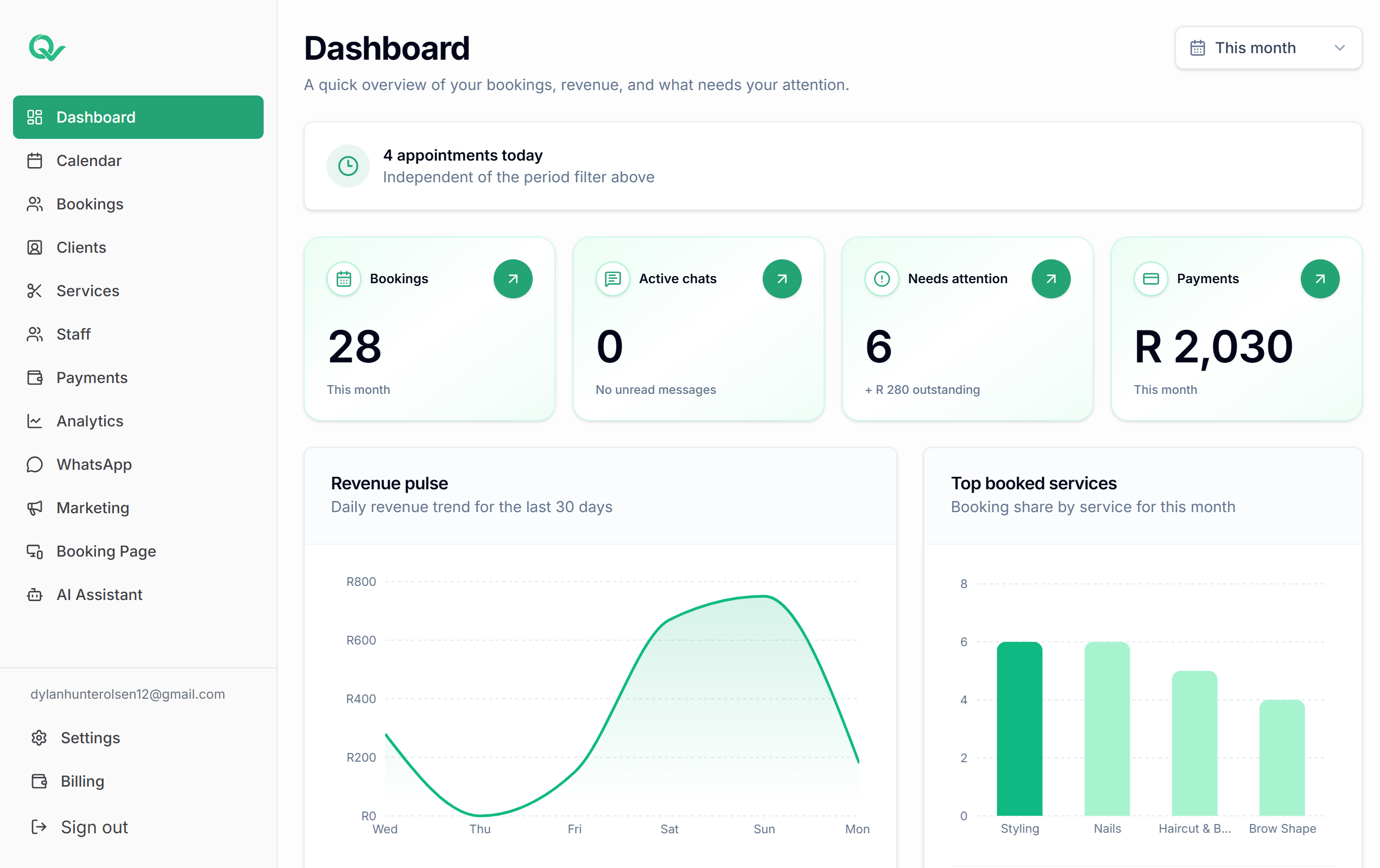Open Payments card arrow button
The width and height of the screenshot is (1380, 868).
[1320, 279]
